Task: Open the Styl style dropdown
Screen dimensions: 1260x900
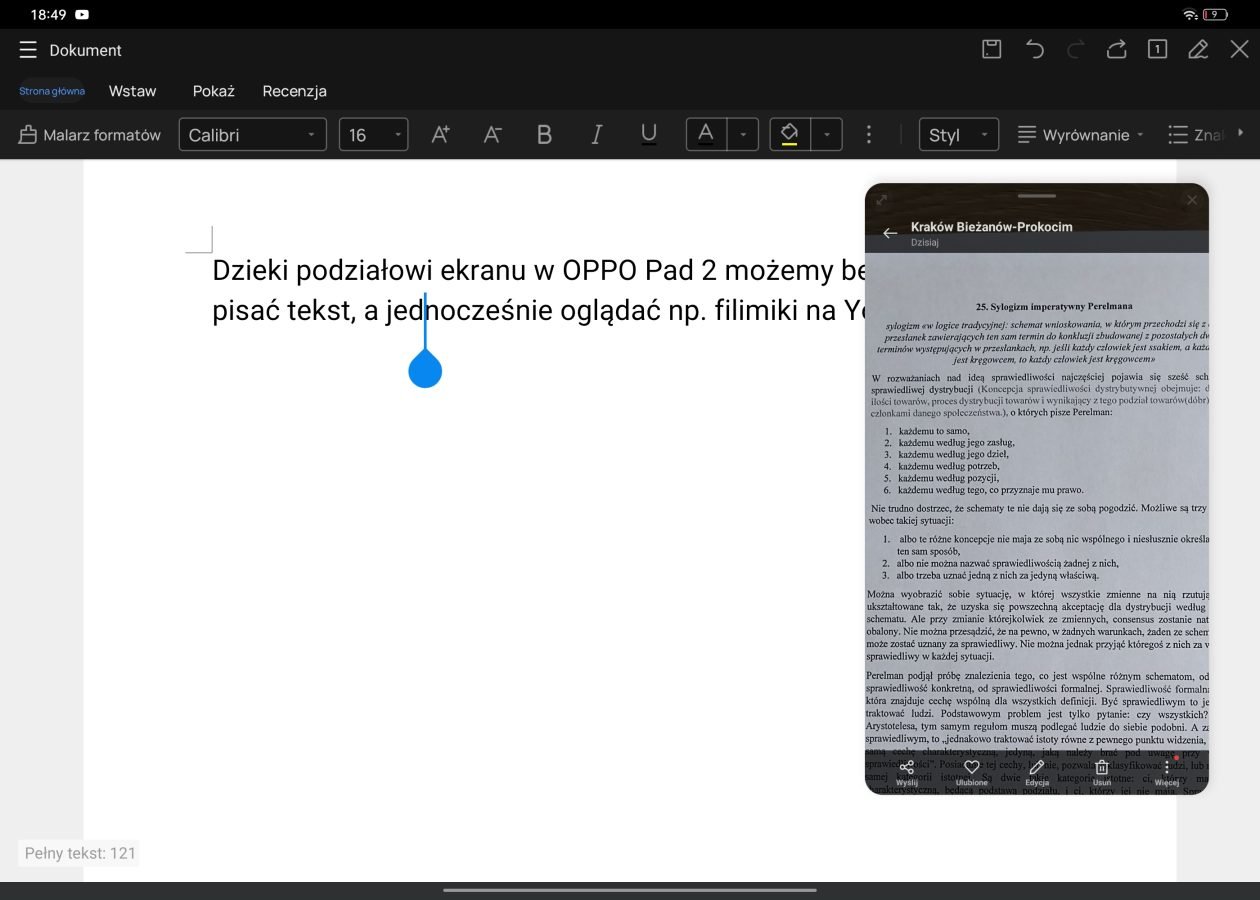Action: click(x=959, y=135)
